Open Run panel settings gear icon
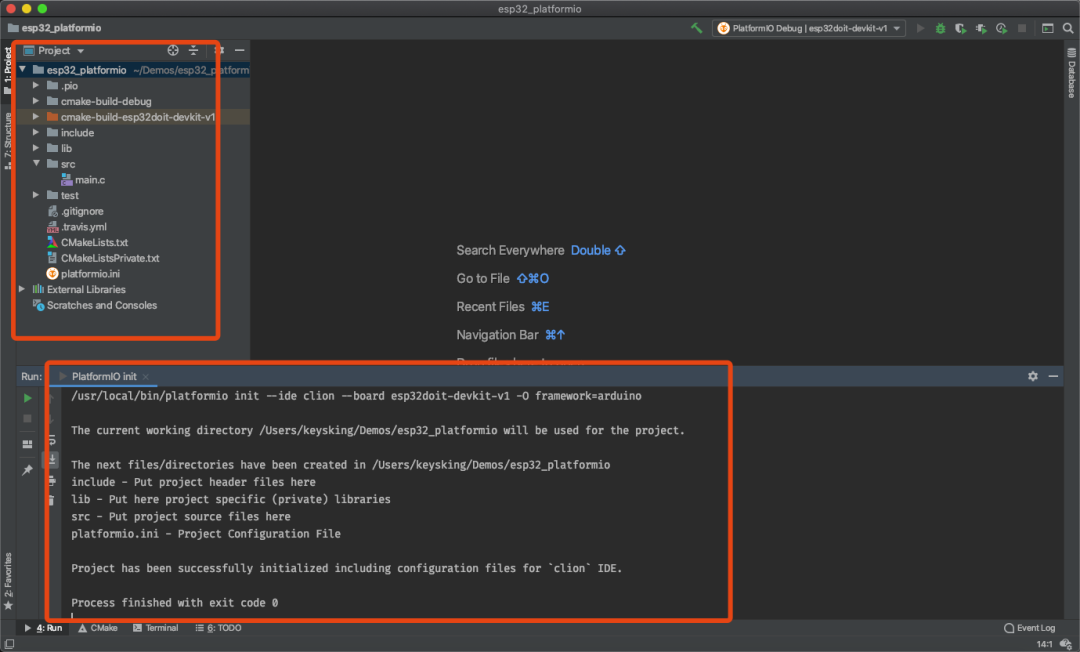 1033,377
